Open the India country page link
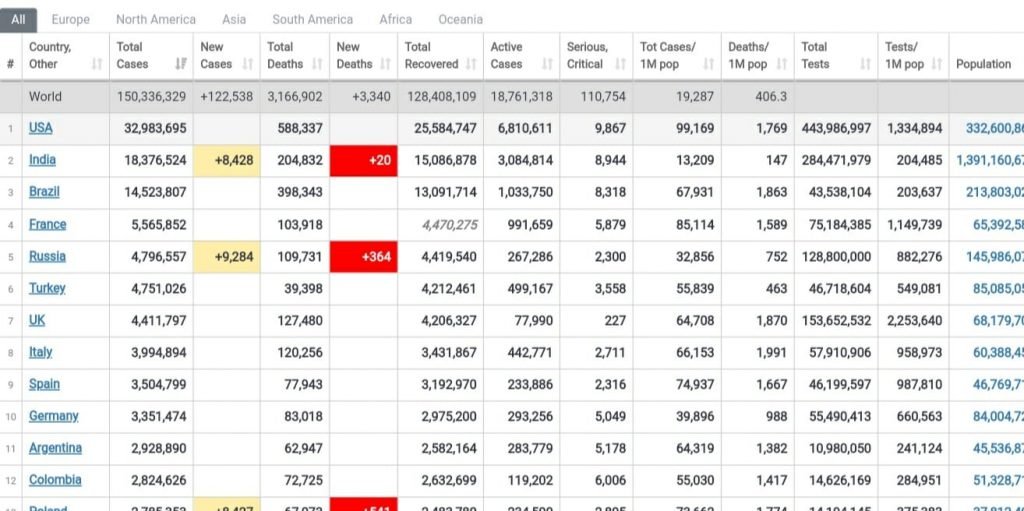The width and height of the screenshot is (1024, 511). coord(42,160)
